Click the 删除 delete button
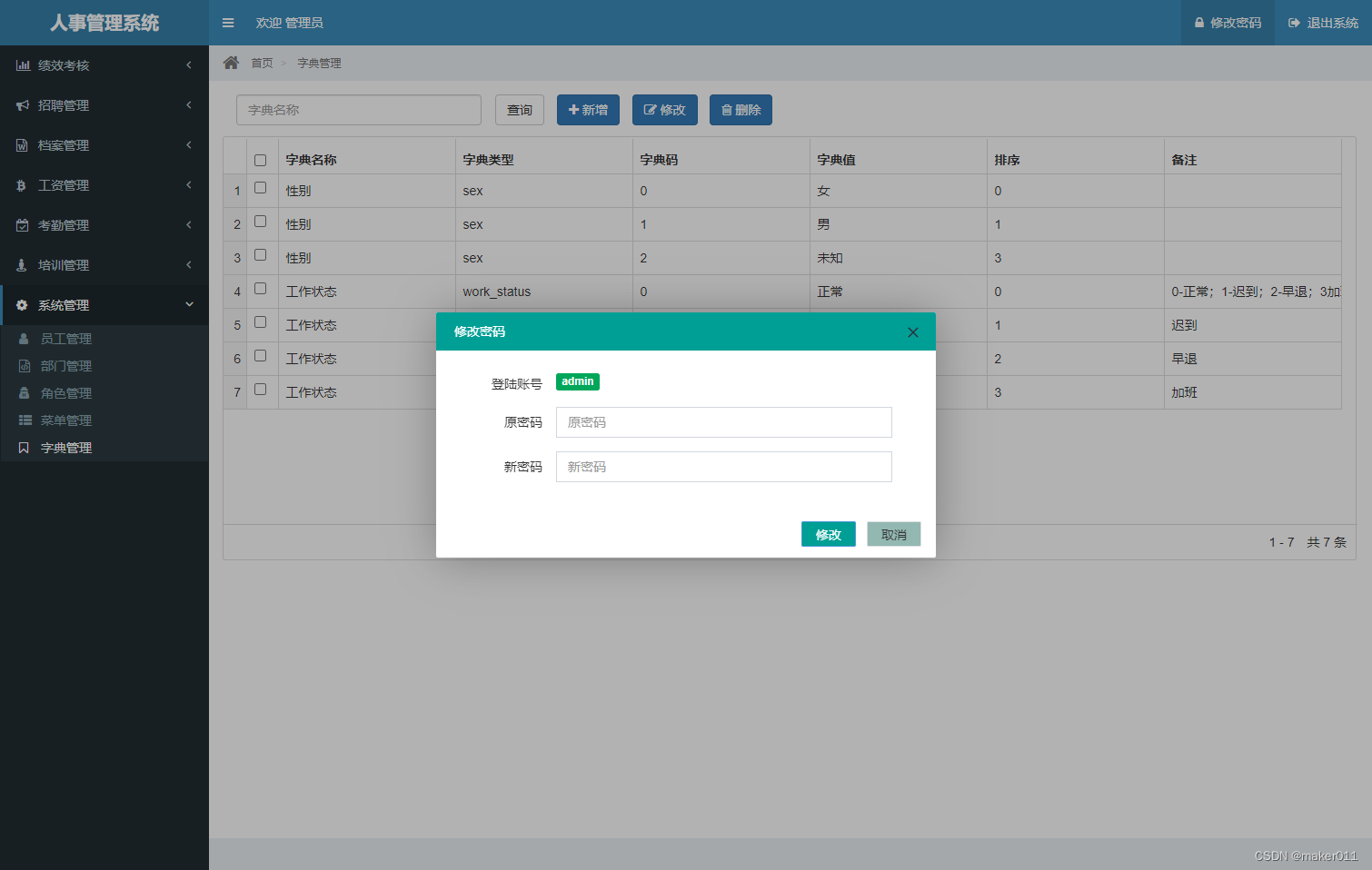The width and height of the screenshot is (1372, 870). [741, 110]
